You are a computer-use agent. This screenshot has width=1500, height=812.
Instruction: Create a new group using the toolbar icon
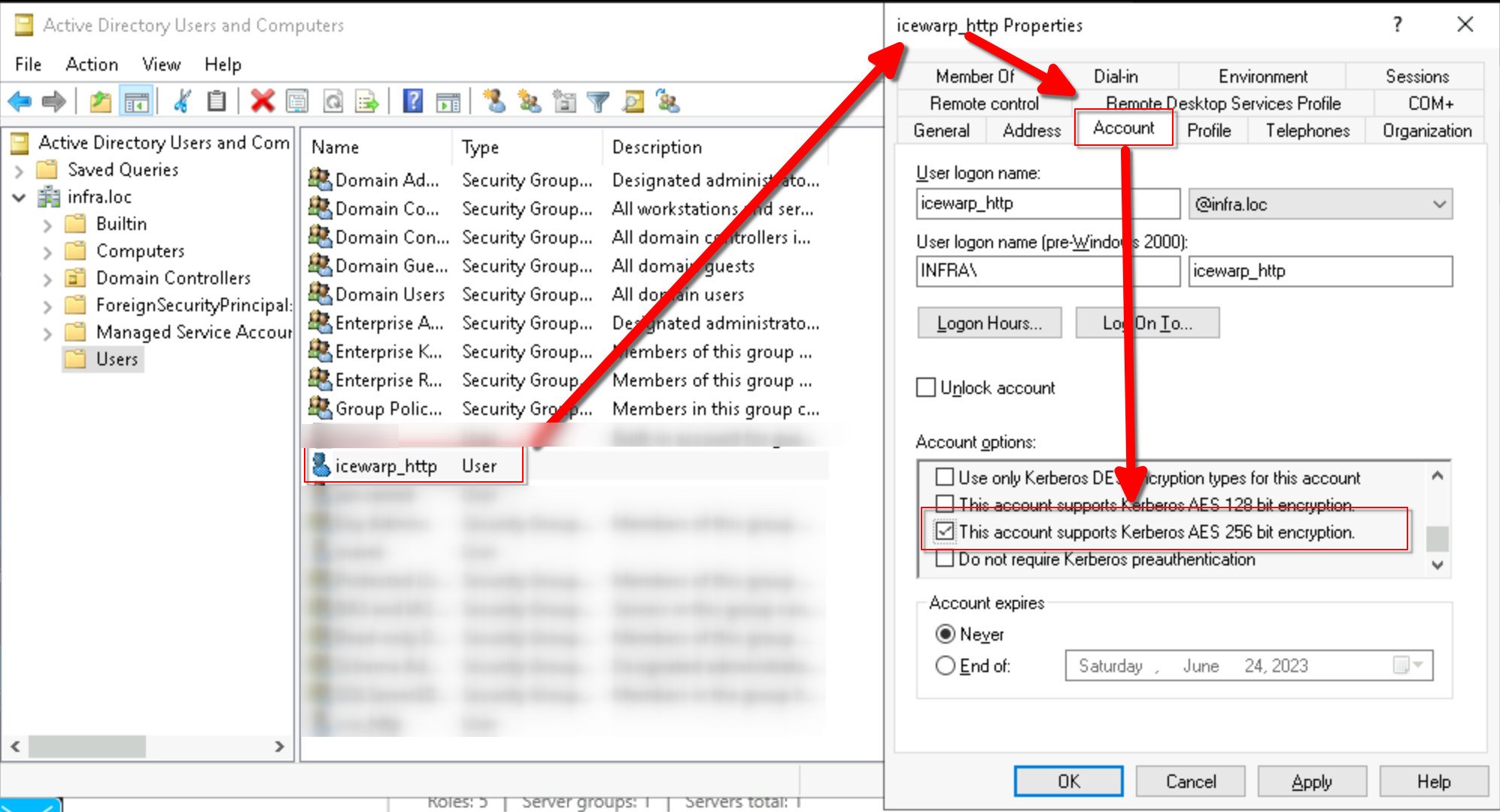coord(529,101)
